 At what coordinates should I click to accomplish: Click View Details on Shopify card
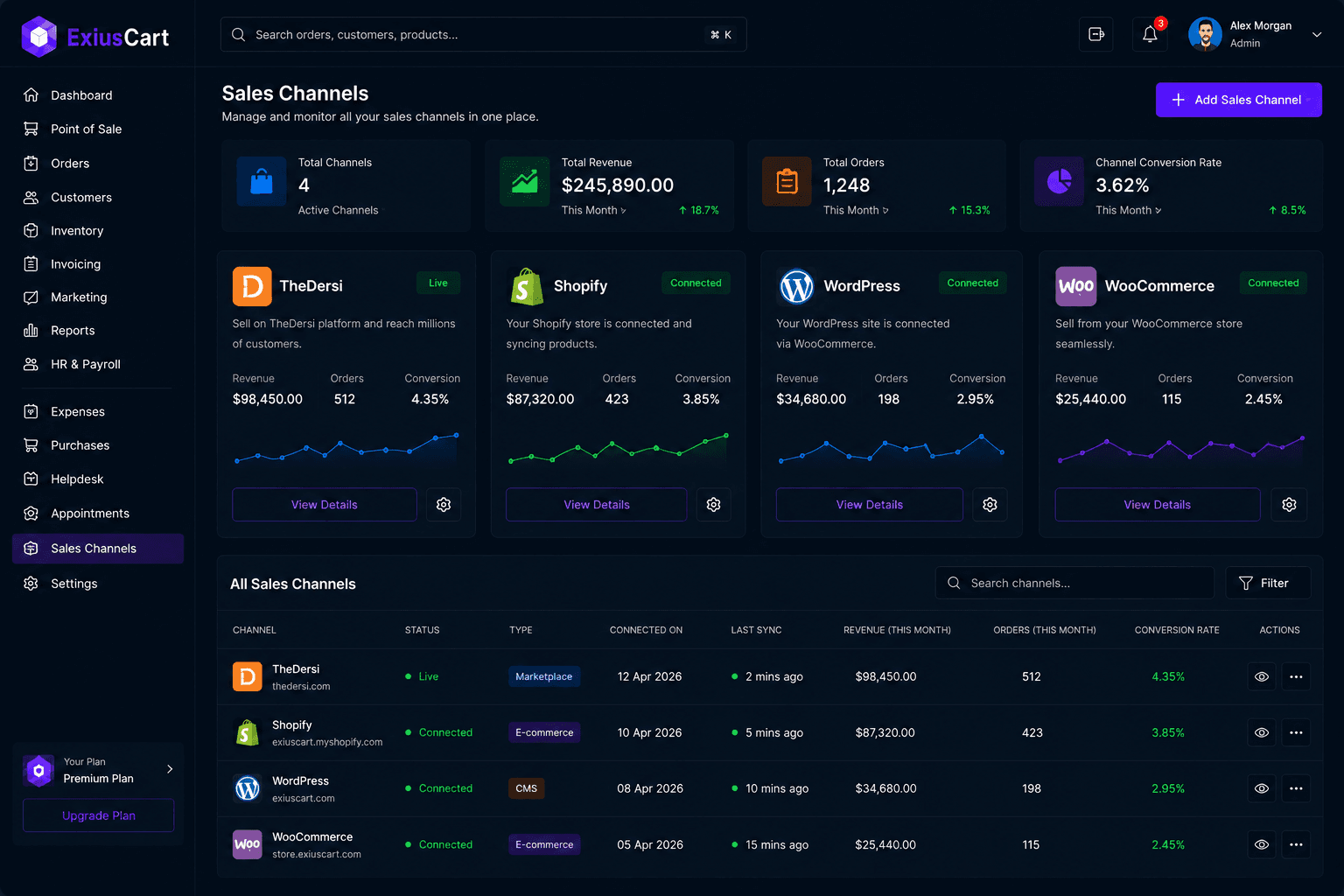coord(597,505)
